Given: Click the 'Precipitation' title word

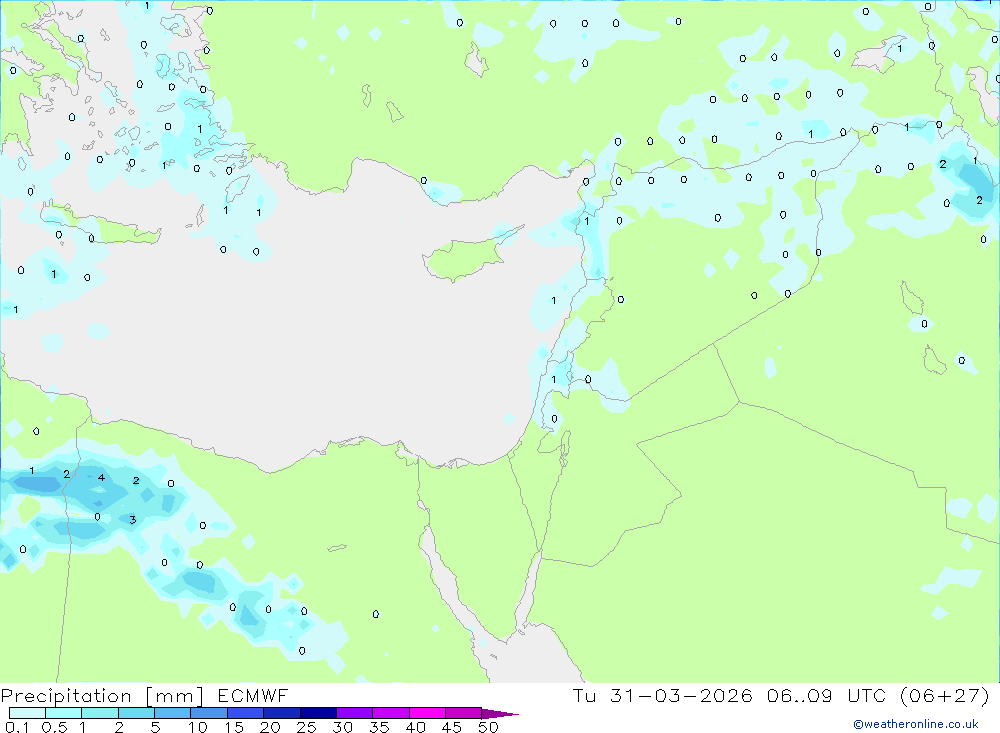Looking at the screenshot, I should (x=66, y=696).
